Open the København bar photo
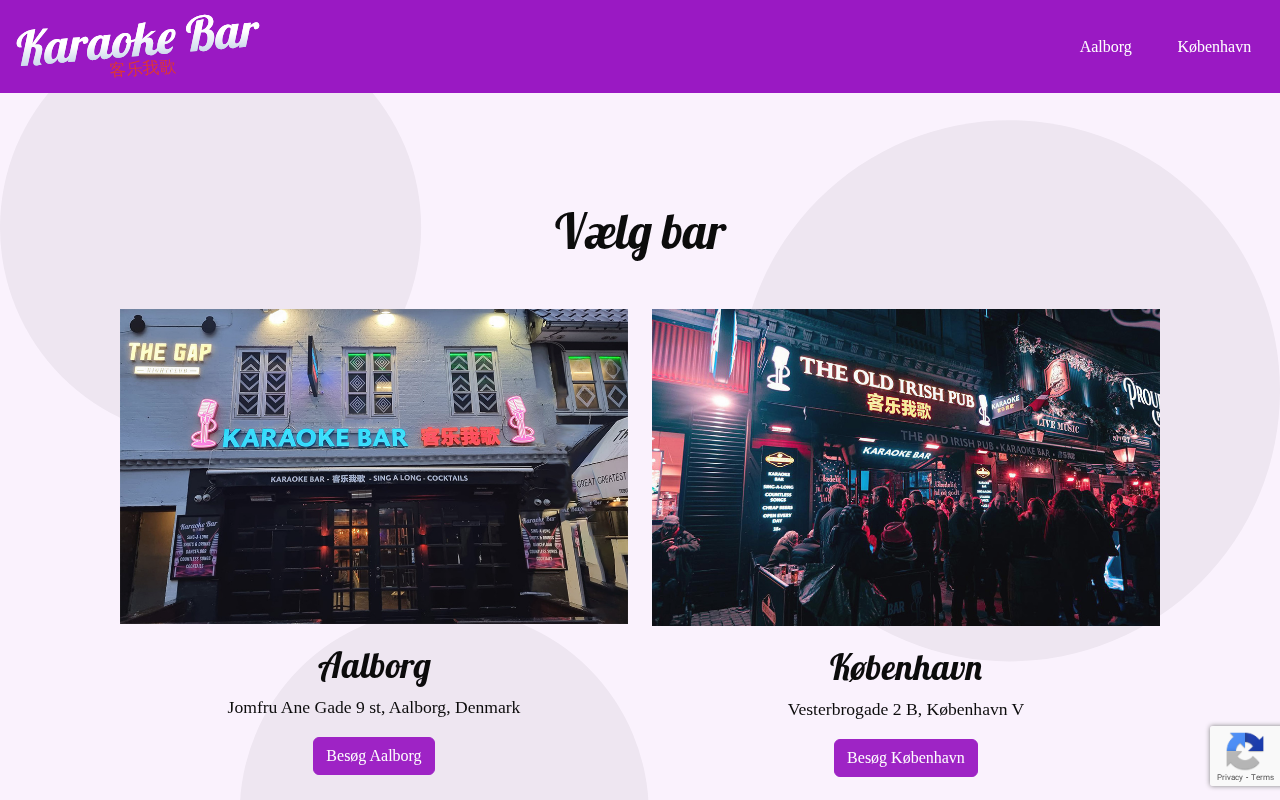The width and height of the screenshot is (1280, 800). click(x=906, y=467)
